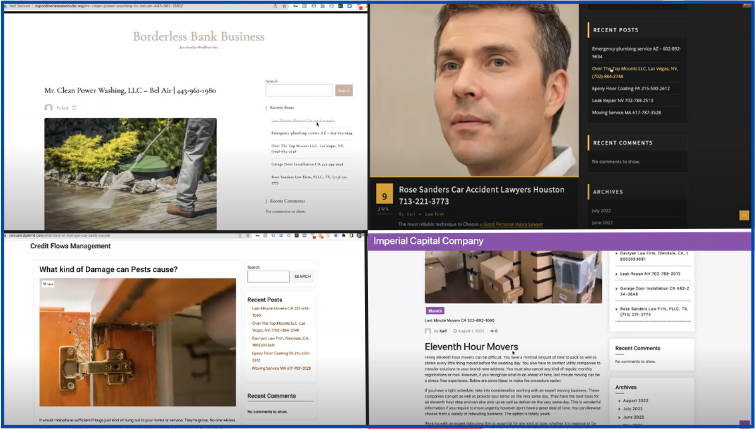Click the Save badge on the cabinet hinge image
This screenshot has width=755, height=429.
point(48,284)
